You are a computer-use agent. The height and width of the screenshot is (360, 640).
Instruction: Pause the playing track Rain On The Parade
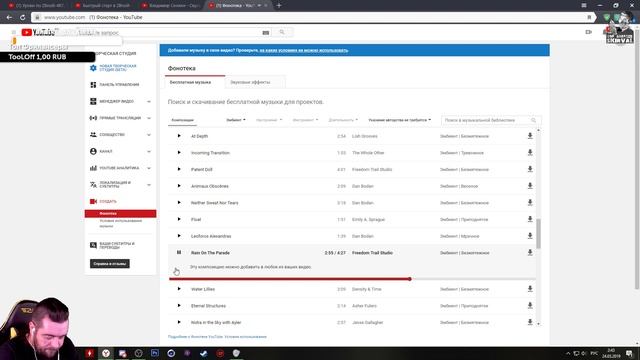(179, 253)
